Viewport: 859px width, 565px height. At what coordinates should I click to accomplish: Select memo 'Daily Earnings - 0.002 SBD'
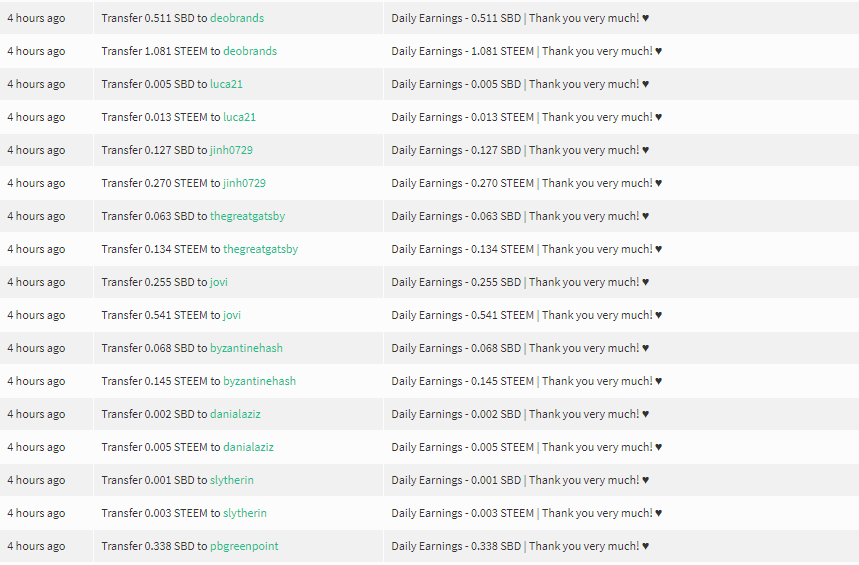456,414
